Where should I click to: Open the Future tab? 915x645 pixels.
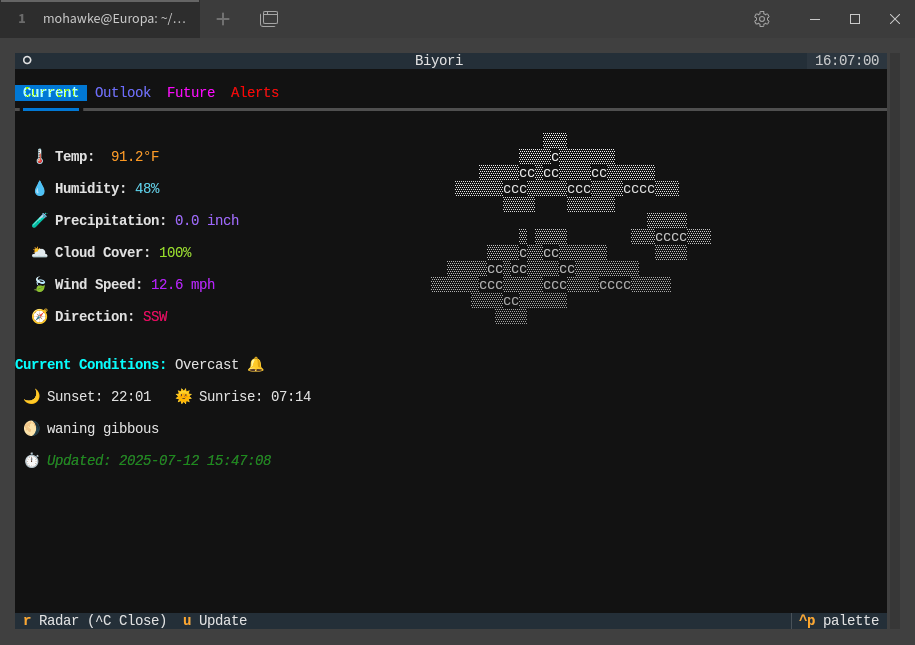[x=191, y=93]
